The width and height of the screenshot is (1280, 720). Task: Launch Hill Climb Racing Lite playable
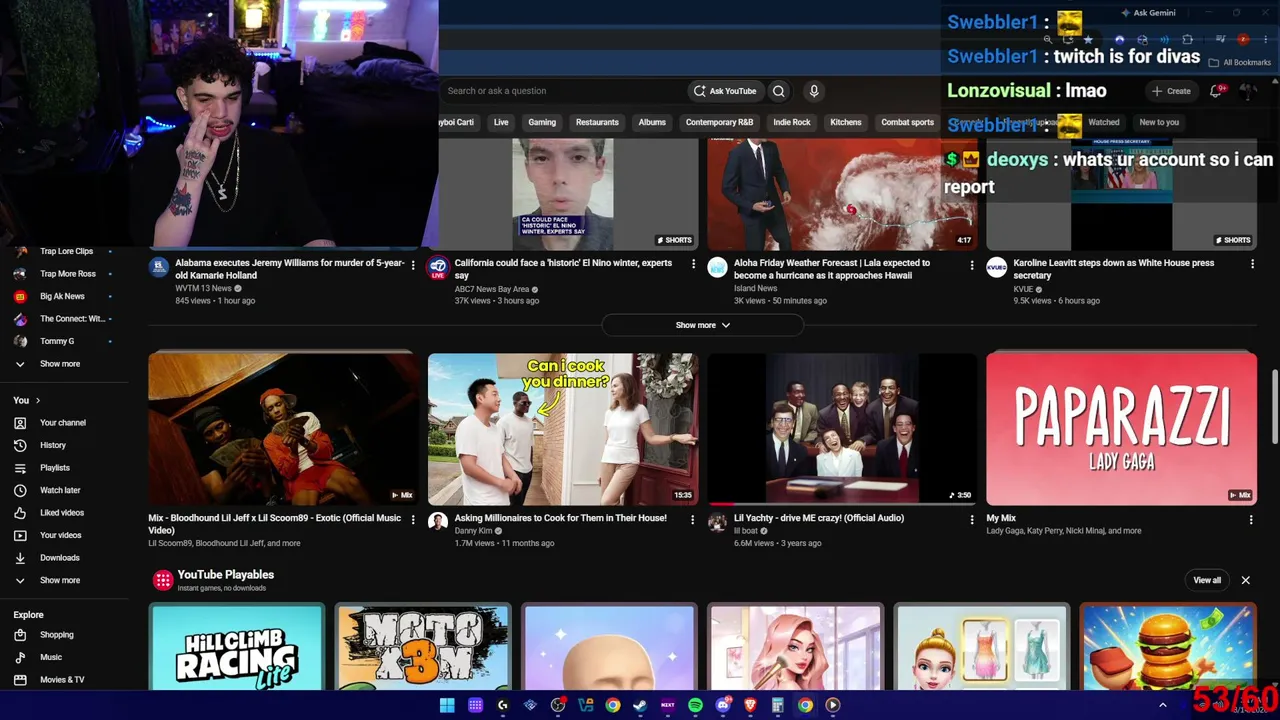[237, 647]
